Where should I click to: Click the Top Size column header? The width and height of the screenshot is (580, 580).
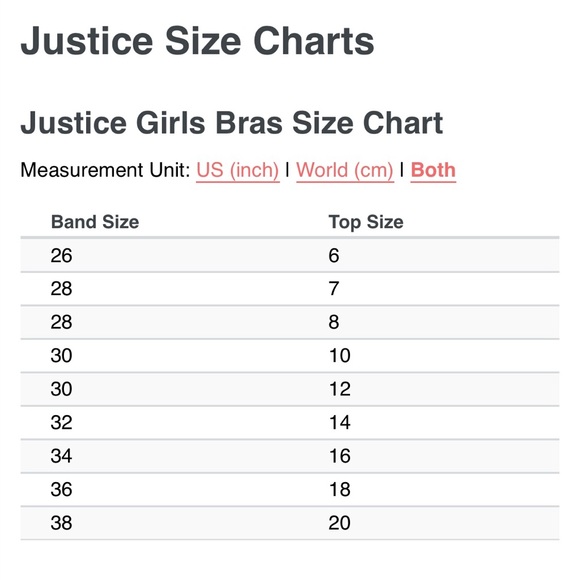pos(366,222)
